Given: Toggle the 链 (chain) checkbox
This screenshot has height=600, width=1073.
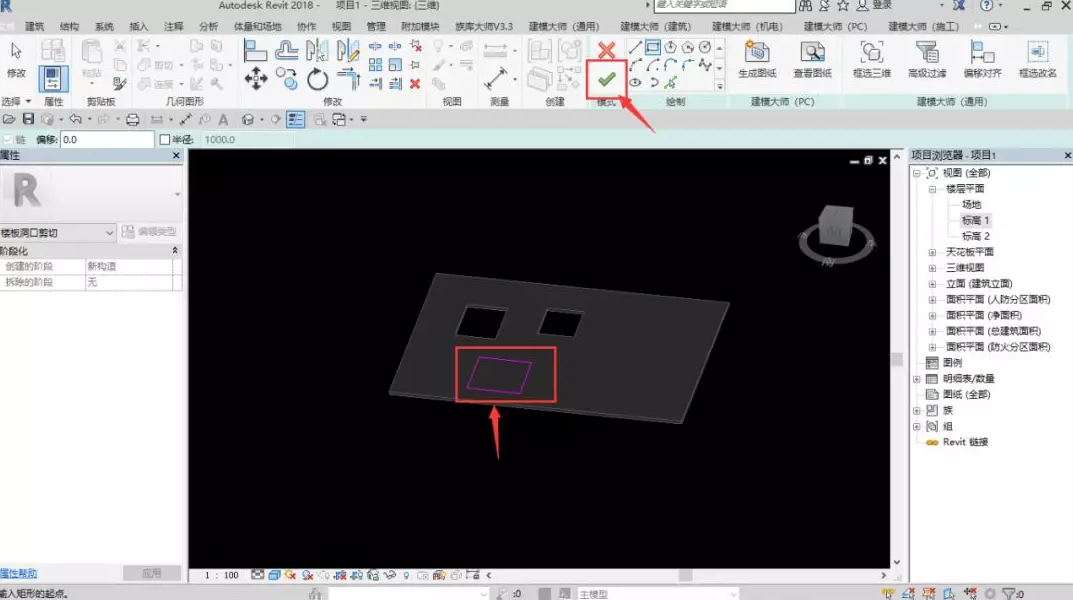Looking at the screenshot, I should pos(8,140).
